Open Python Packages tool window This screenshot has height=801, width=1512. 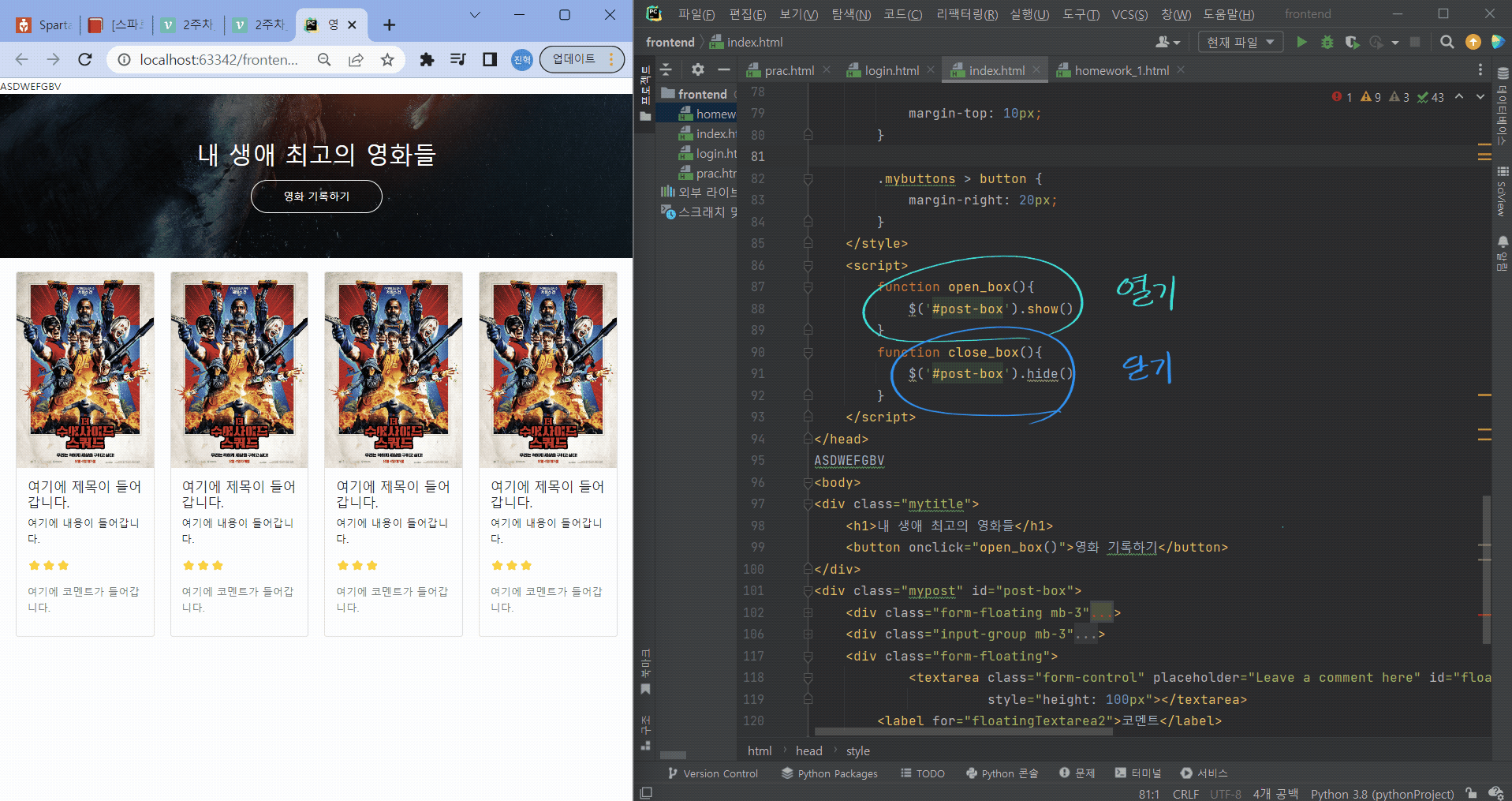click(829, 773)
